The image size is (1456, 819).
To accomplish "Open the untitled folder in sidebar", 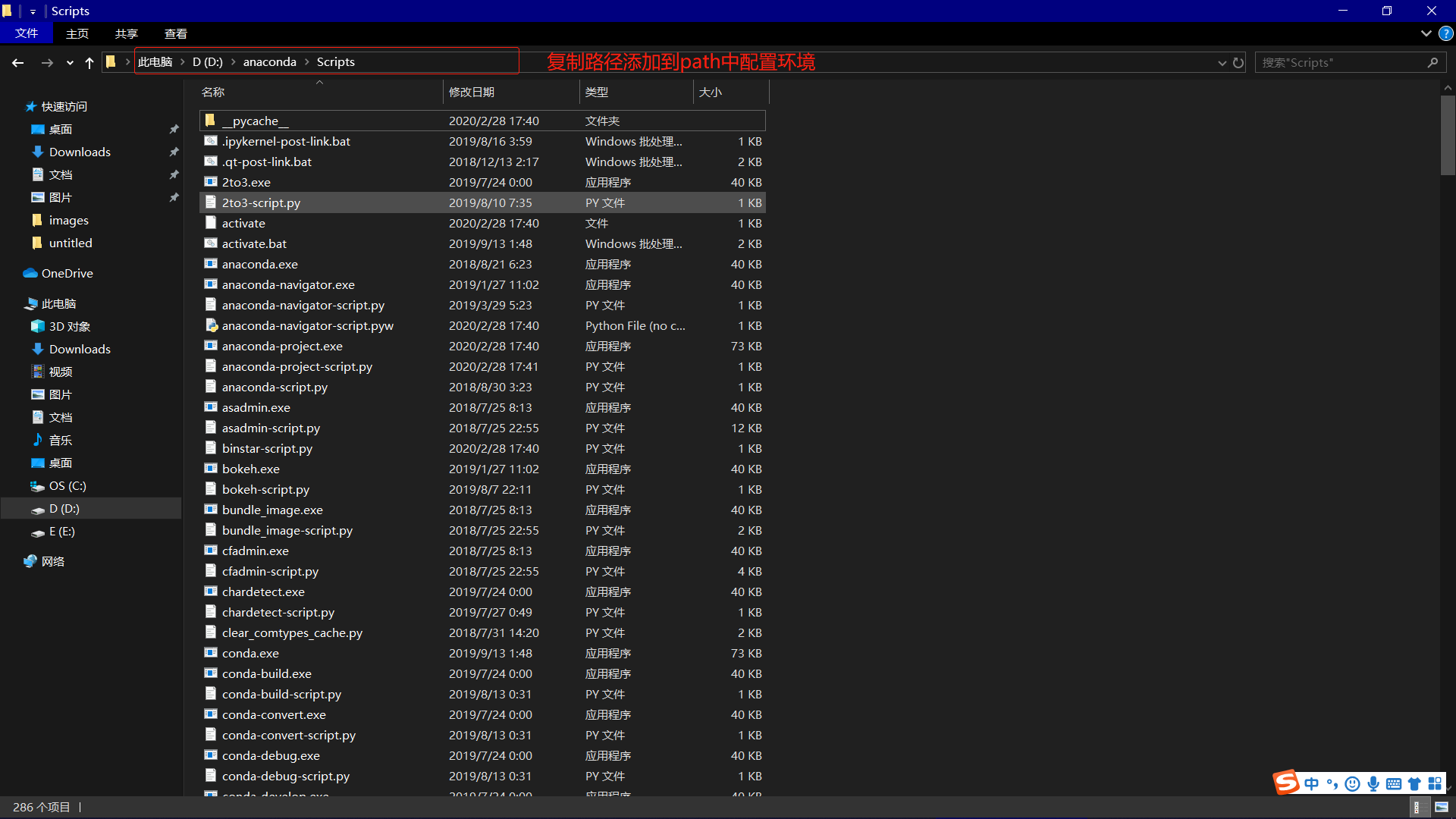I will [x=71, y=243].
